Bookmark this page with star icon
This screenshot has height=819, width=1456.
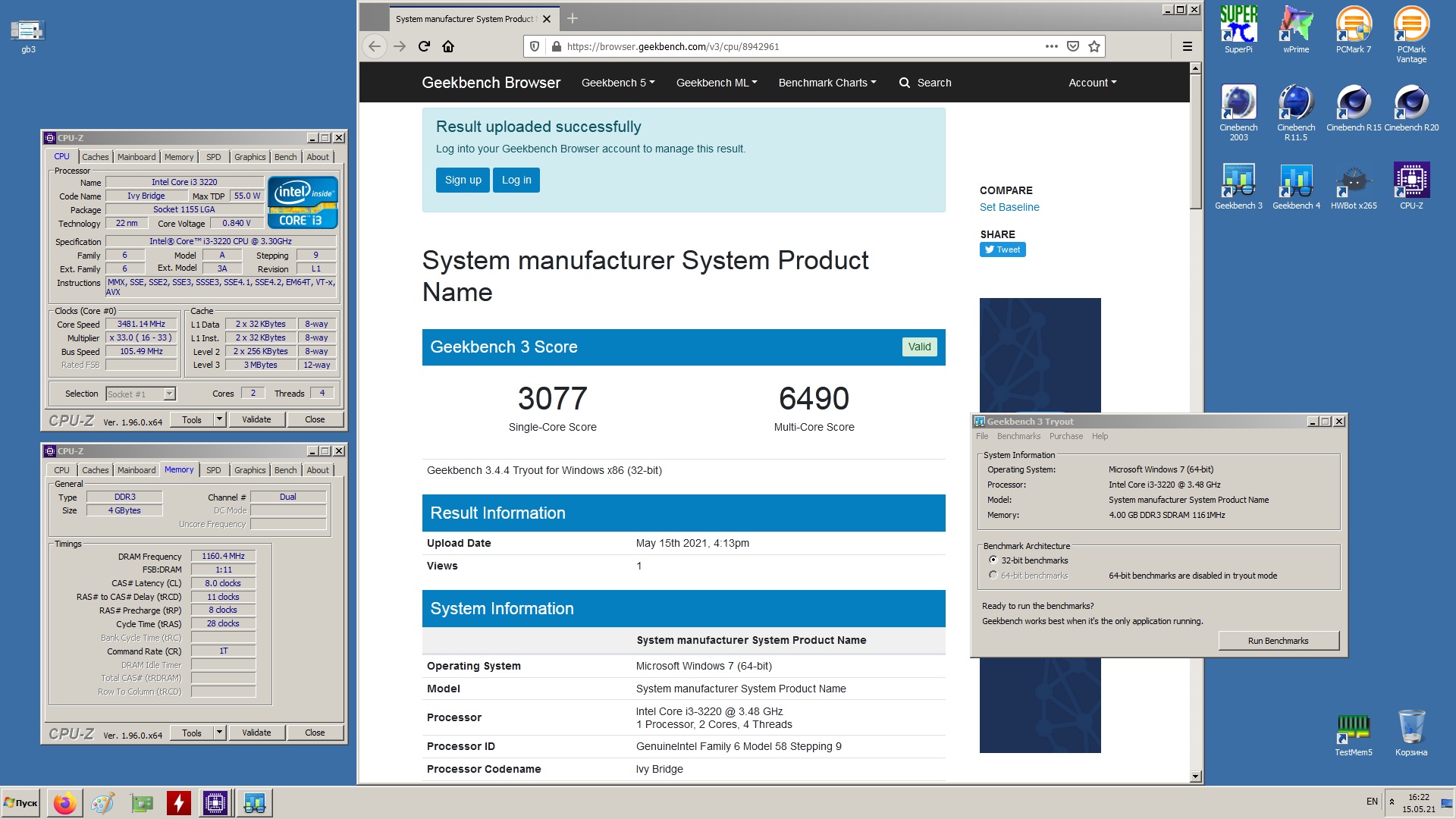coord(1094,46)
